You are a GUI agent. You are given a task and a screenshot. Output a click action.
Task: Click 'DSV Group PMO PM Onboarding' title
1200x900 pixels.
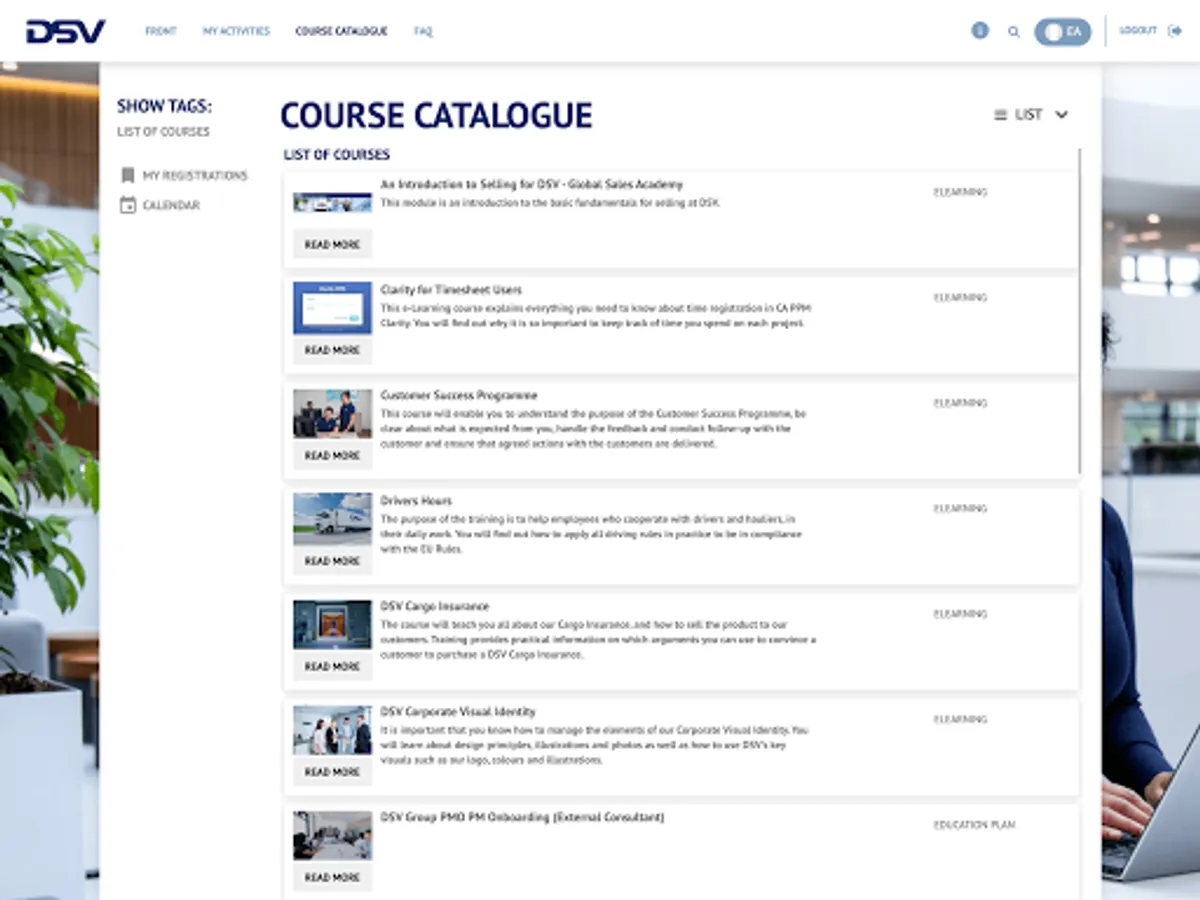point(522,817)
